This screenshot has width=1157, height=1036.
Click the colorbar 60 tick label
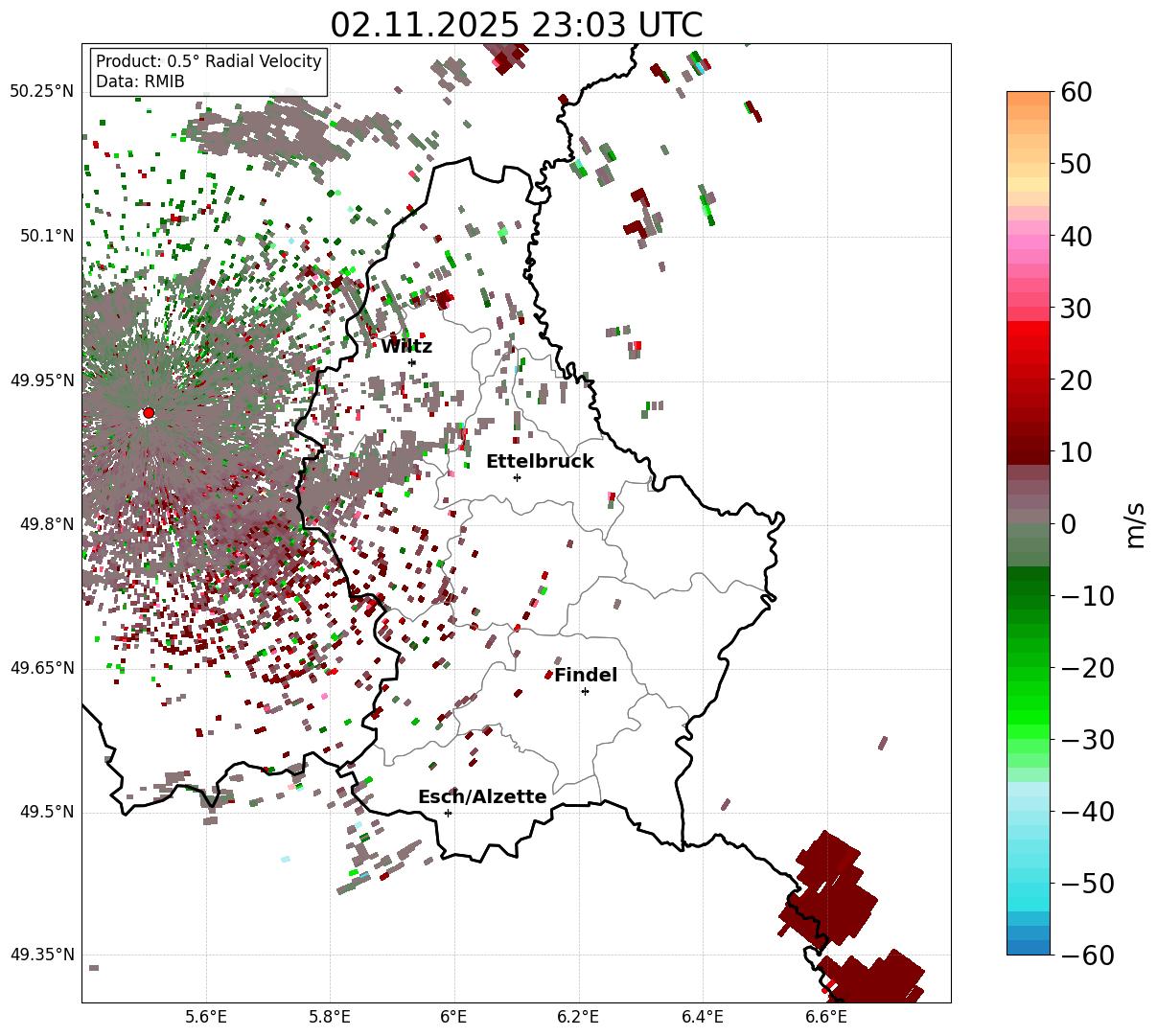click(x=1075, y=92)
